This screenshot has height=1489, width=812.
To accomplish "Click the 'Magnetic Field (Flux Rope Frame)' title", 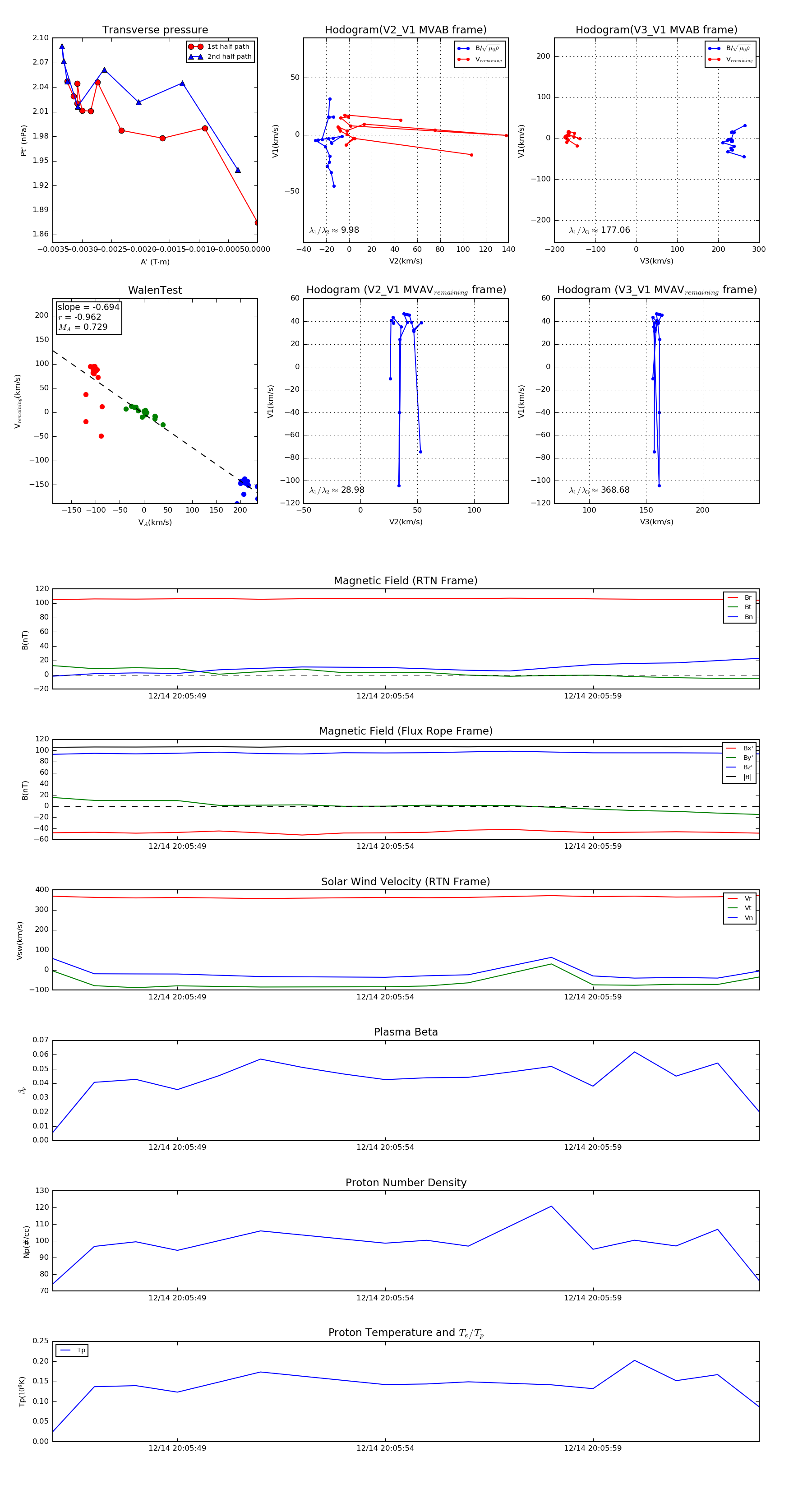I will tap(406, 731).
